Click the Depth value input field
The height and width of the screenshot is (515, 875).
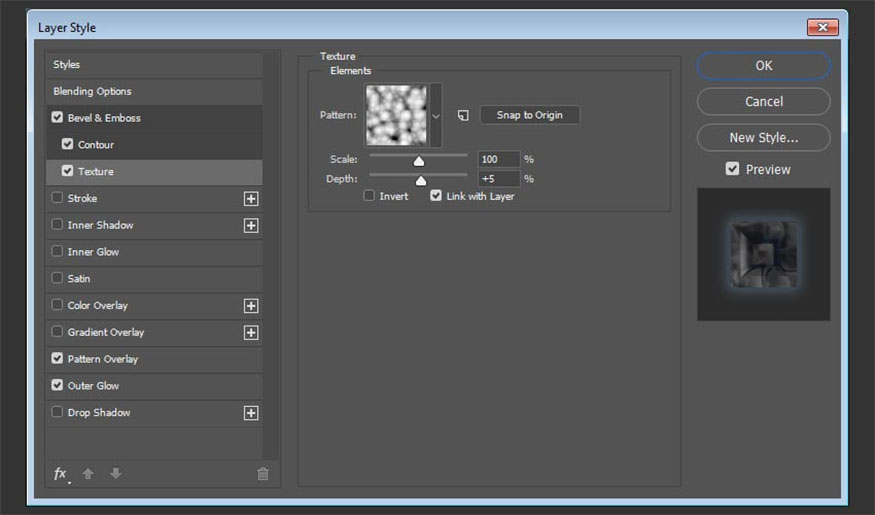tap(499, 179)
